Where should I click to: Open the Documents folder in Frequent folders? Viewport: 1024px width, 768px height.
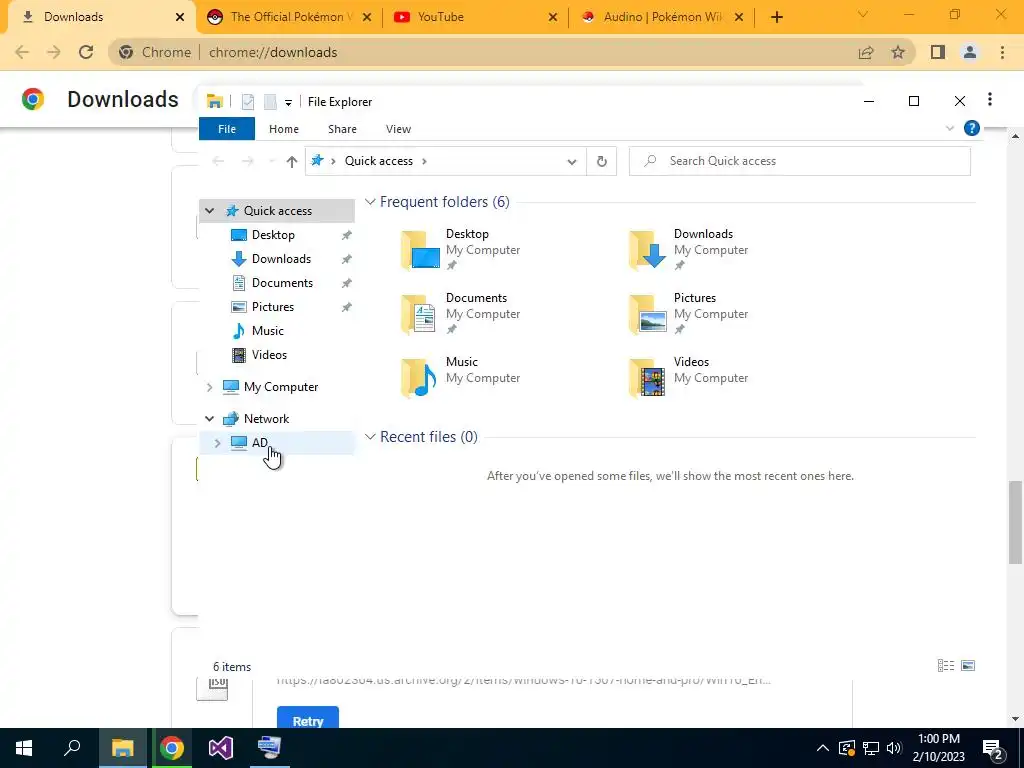click(460, 313)
